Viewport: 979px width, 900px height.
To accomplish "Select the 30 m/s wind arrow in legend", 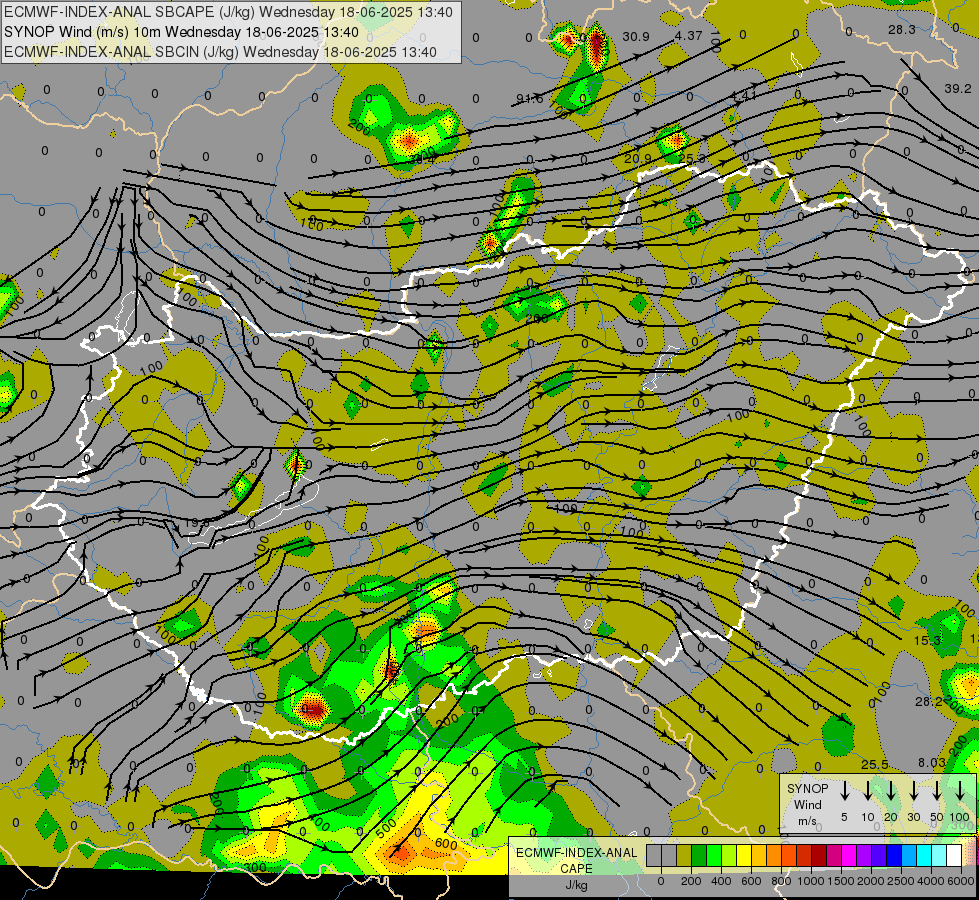I will pos(913,791).
